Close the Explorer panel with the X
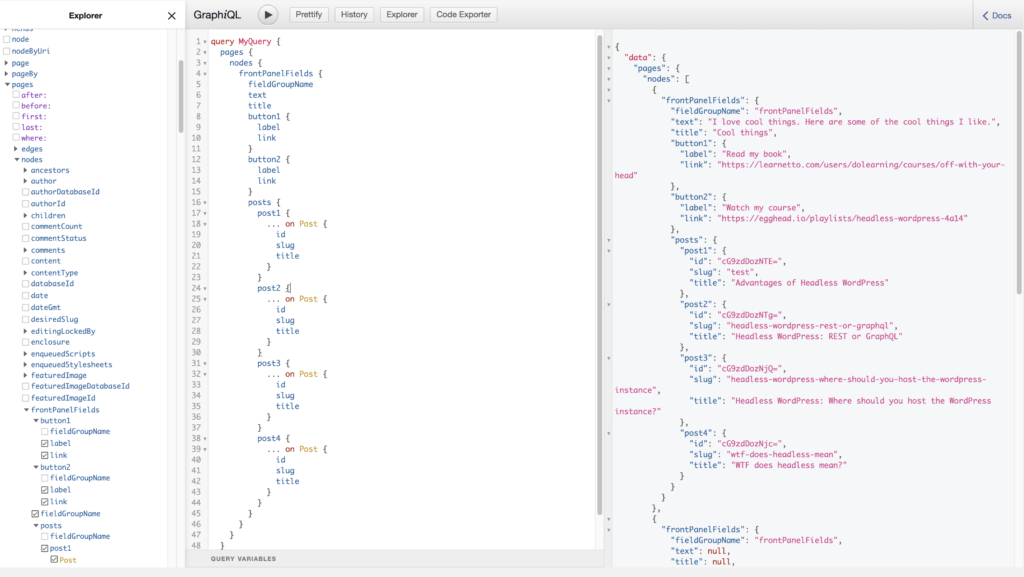The height and width of the screenshot is (577, 1024). tap(172, 16)
